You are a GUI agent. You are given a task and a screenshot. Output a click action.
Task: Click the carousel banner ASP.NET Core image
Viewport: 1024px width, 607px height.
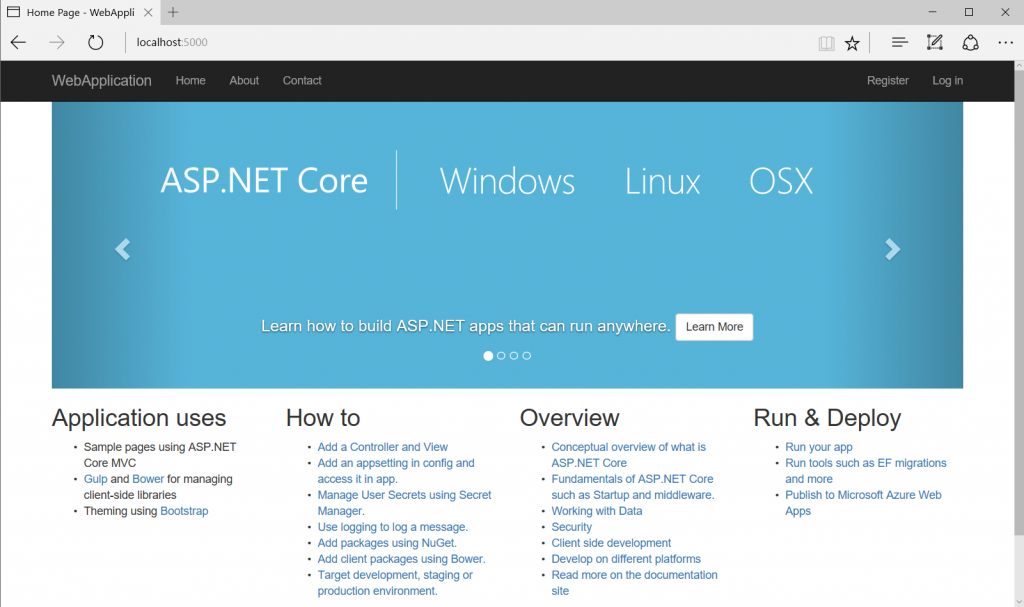point(507,245)
